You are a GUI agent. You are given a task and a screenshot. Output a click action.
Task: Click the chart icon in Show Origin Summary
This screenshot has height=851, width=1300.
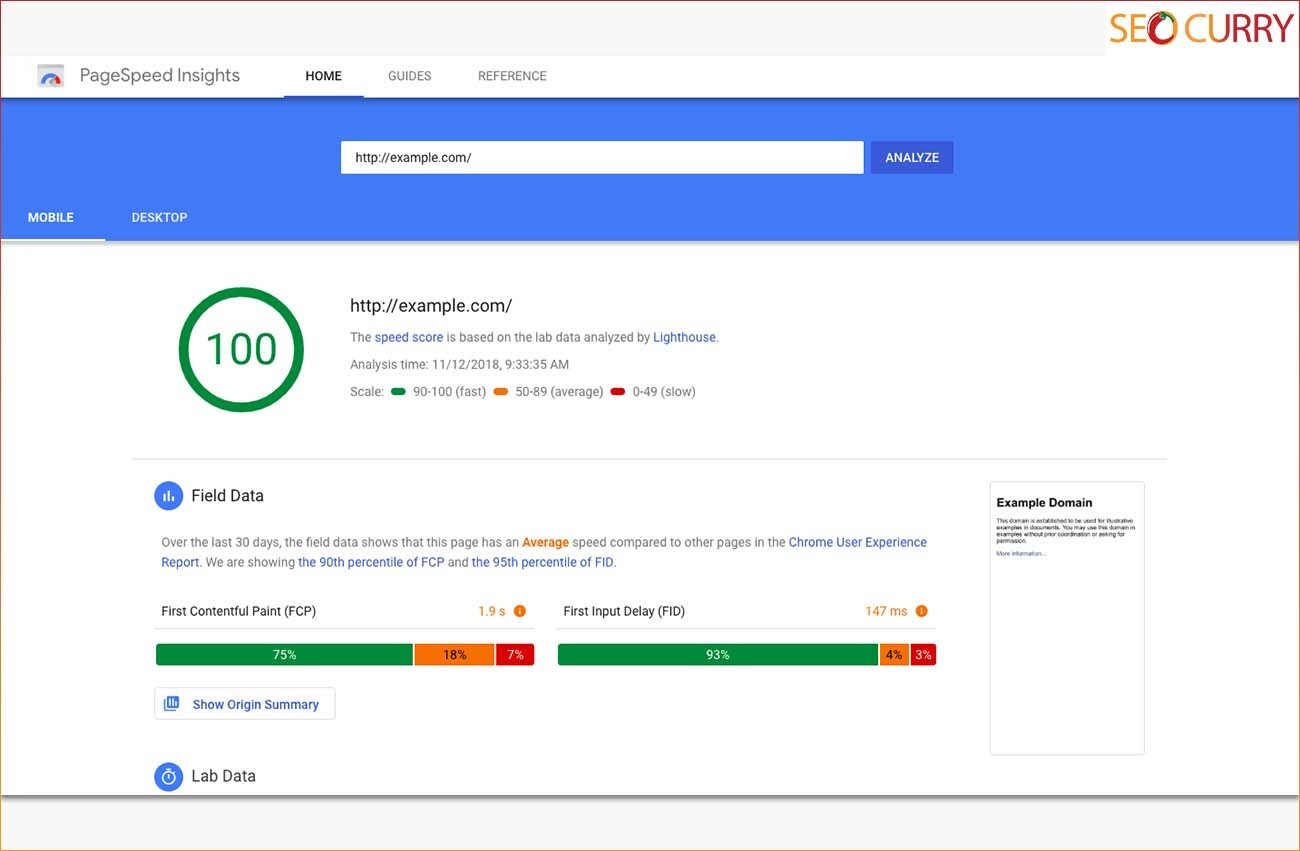pos(172,704)
